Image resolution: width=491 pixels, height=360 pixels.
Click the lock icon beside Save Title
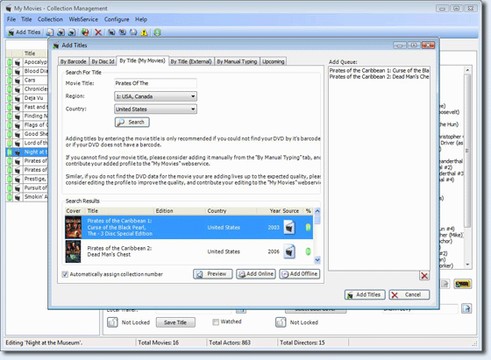point(113,322)
